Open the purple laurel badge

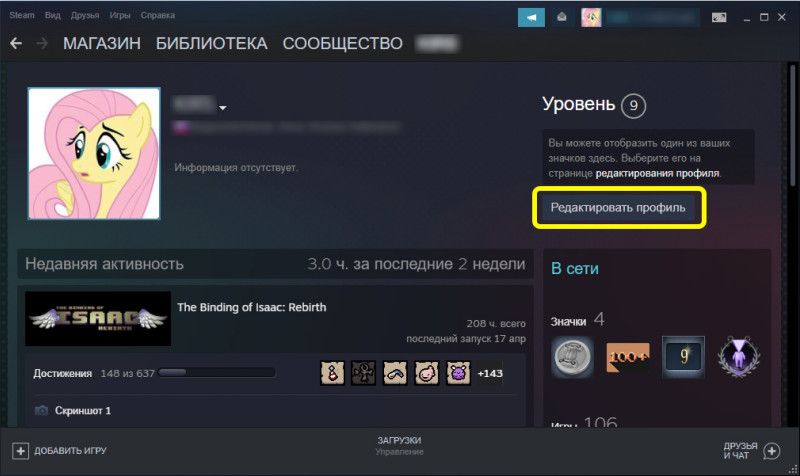pos(738,357)
